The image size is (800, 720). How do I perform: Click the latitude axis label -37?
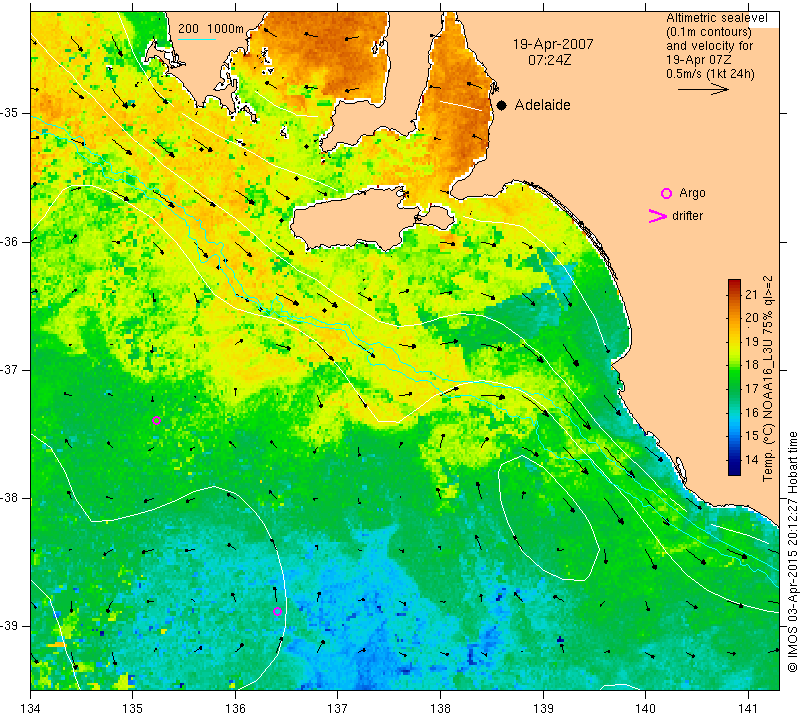10,369
